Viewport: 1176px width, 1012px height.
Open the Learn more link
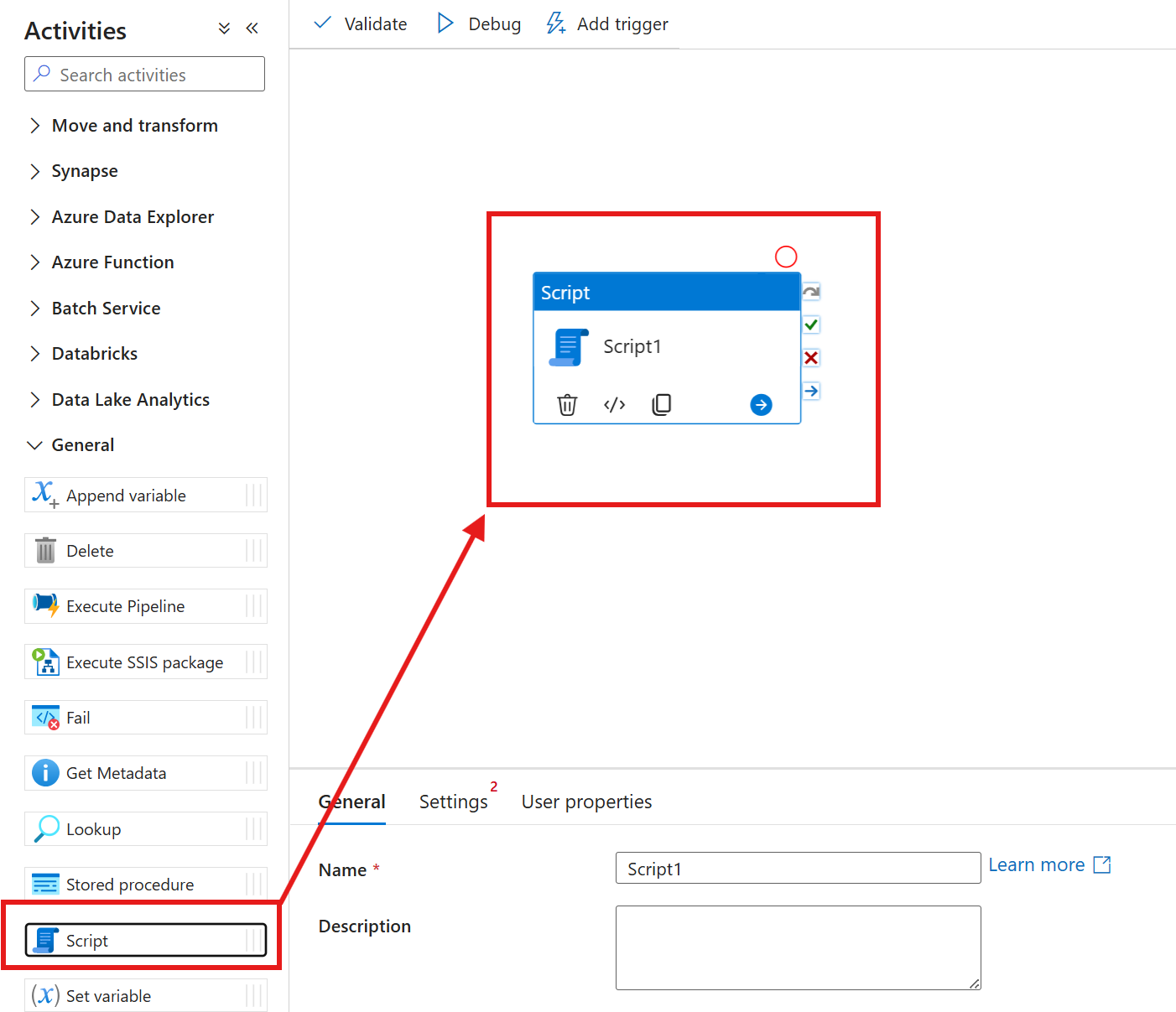tap(1049, 864)
